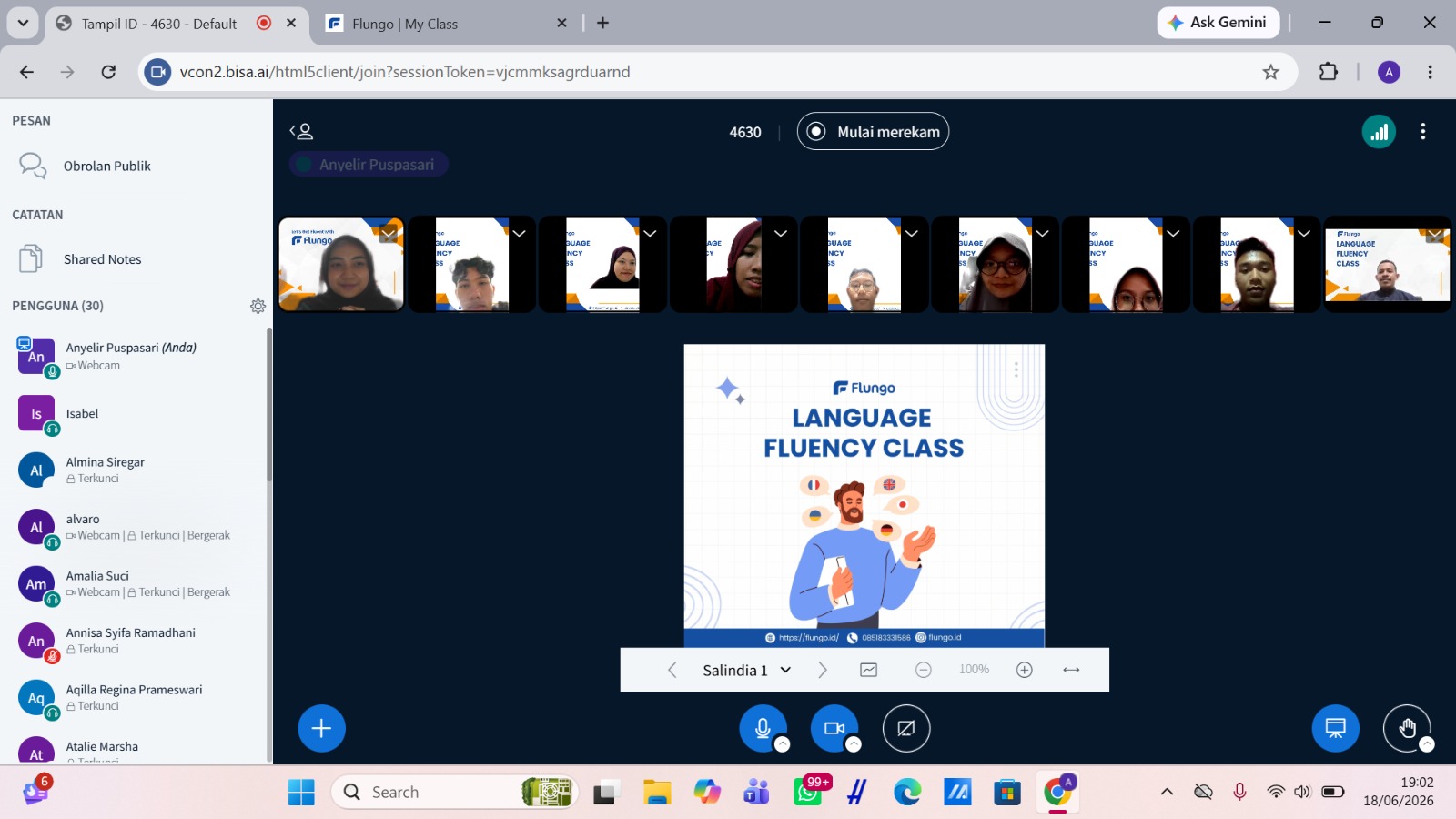Click the blue plus actions button
The image size is (1456, 819).
pos(321,728)
